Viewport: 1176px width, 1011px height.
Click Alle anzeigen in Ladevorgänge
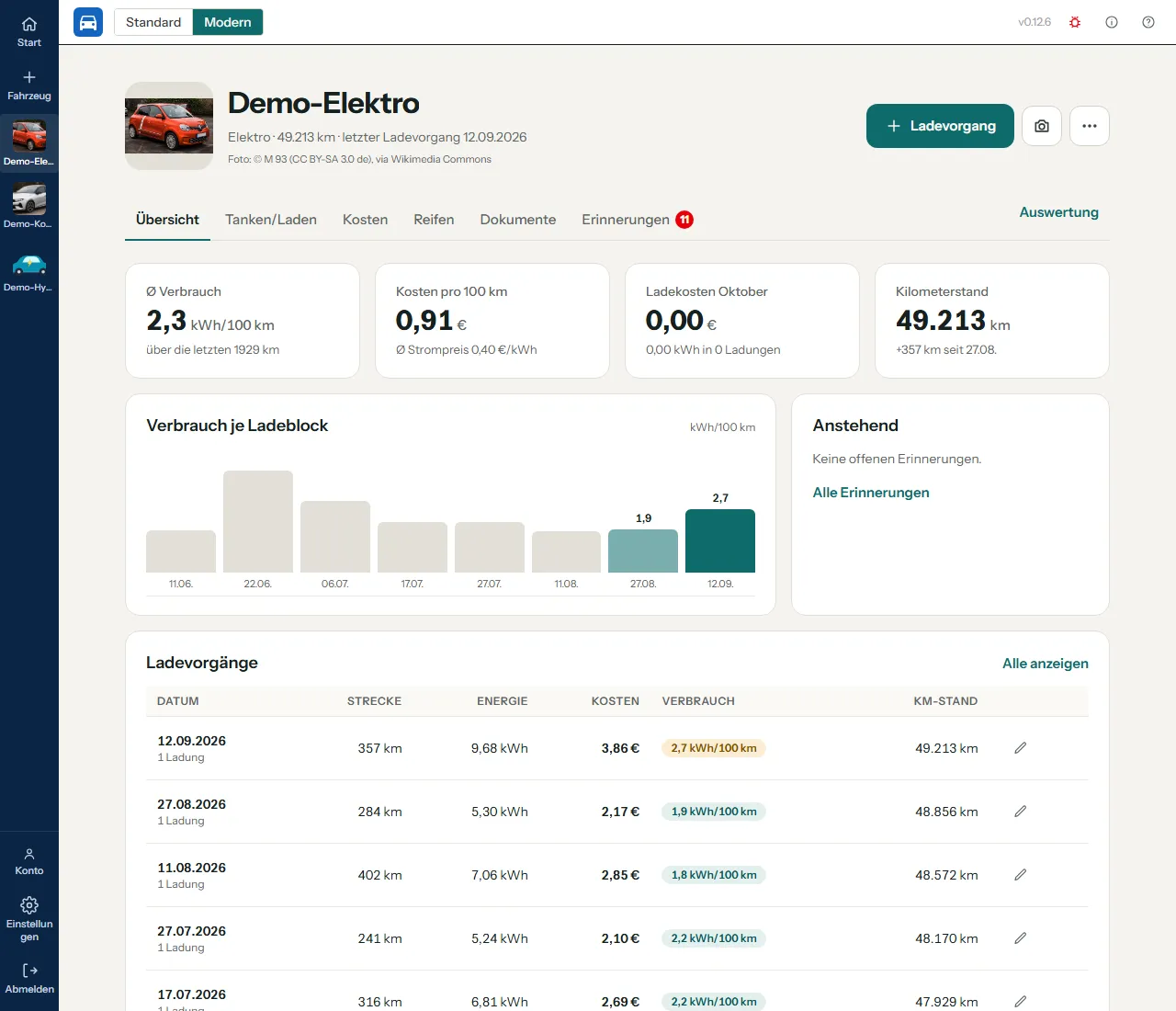1046,664
